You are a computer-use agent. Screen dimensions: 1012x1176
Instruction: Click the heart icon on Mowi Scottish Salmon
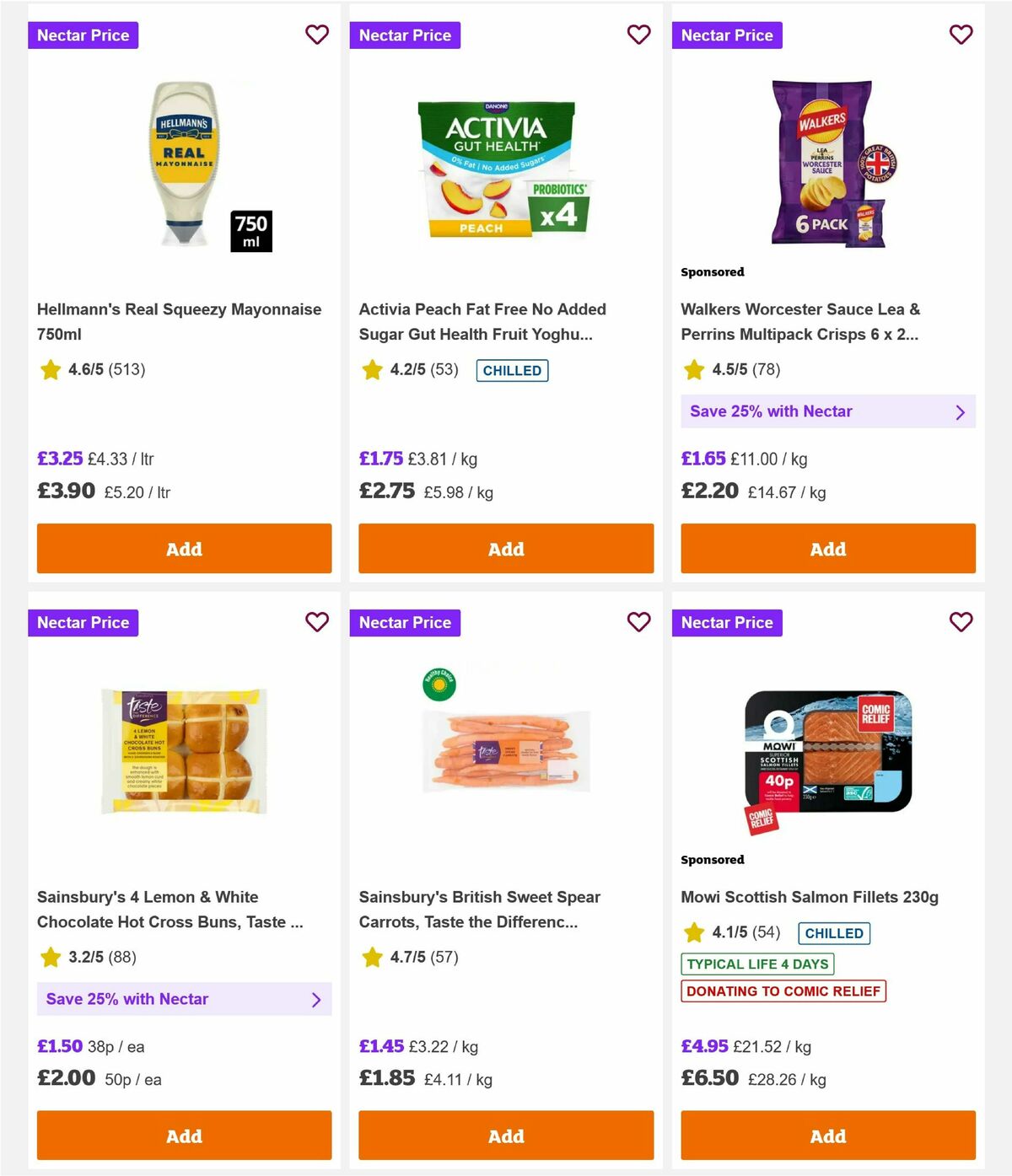961,622
